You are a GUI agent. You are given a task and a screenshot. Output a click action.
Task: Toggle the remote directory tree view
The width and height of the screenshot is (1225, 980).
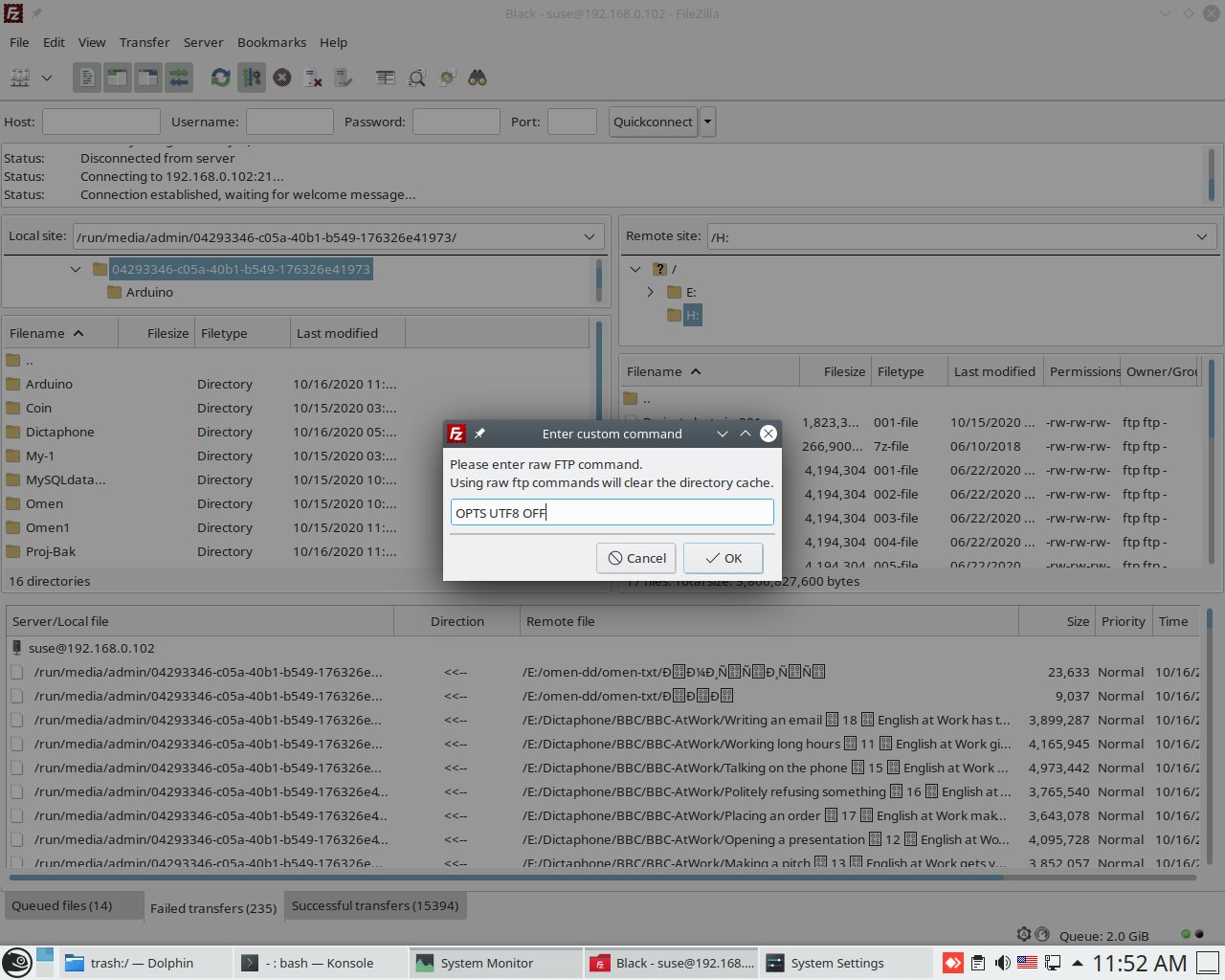click(x=148, y=78)
